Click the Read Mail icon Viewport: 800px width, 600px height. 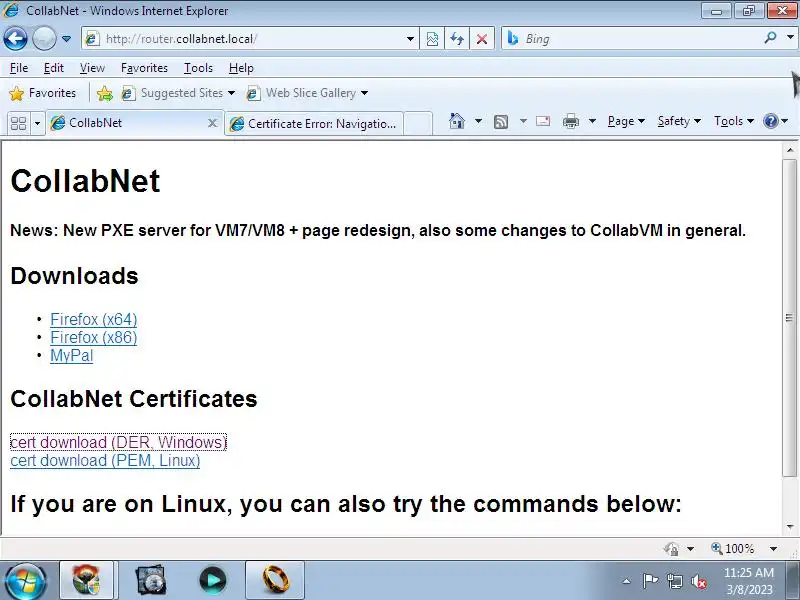543,121
